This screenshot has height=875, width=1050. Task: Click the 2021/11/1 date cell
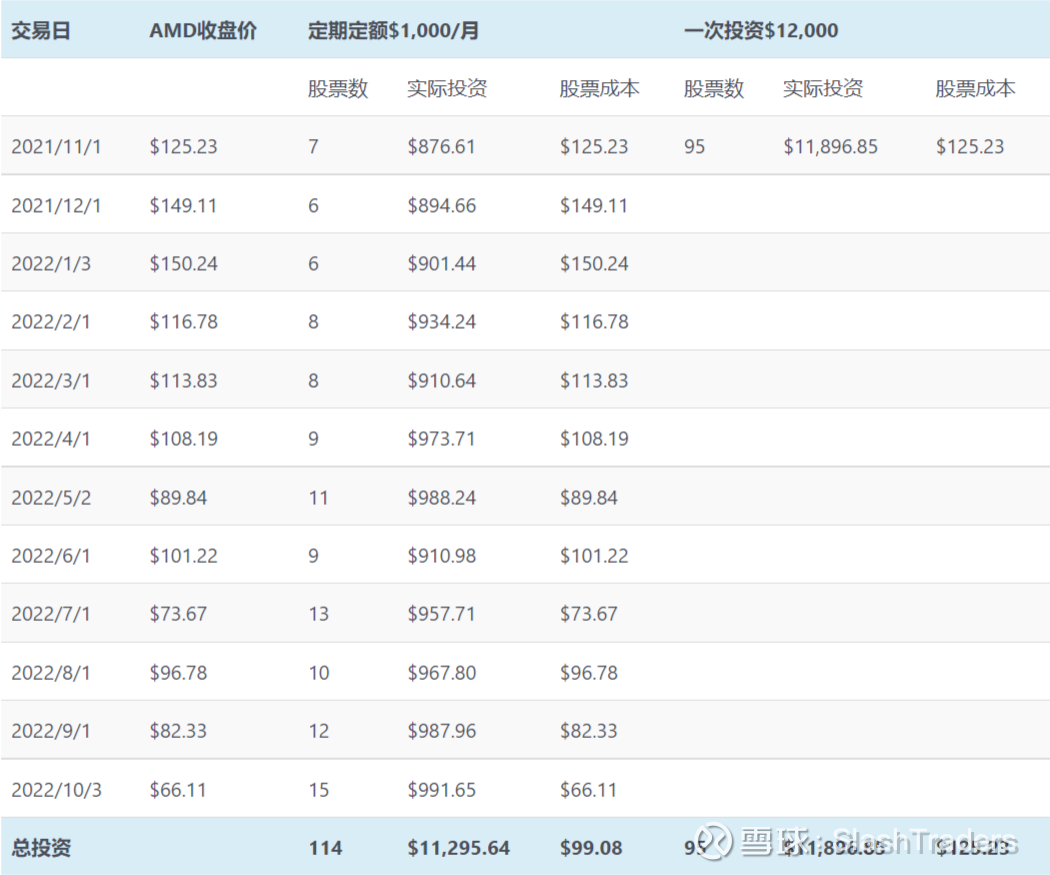(56, 147)
